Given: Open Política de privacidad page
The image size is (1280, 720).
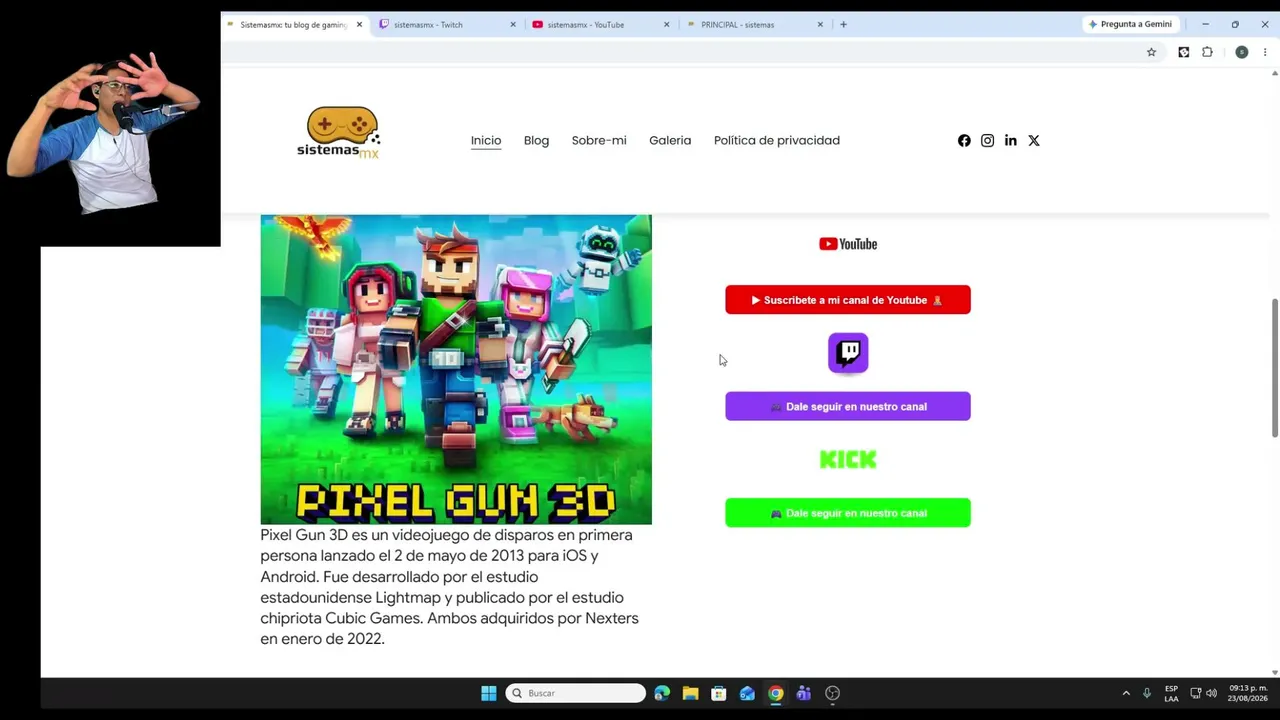Looking at the screenshot, I should point(777,140).
